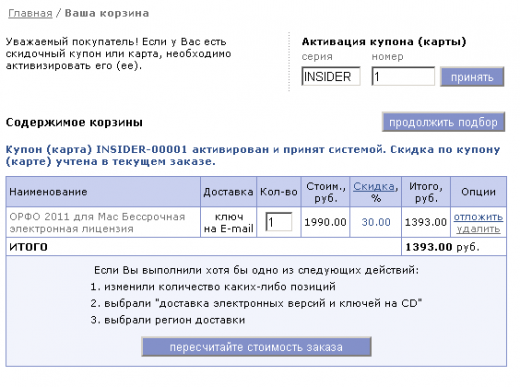Click the Доставка column header
This screenshot has height=387, width=520.
228,192
